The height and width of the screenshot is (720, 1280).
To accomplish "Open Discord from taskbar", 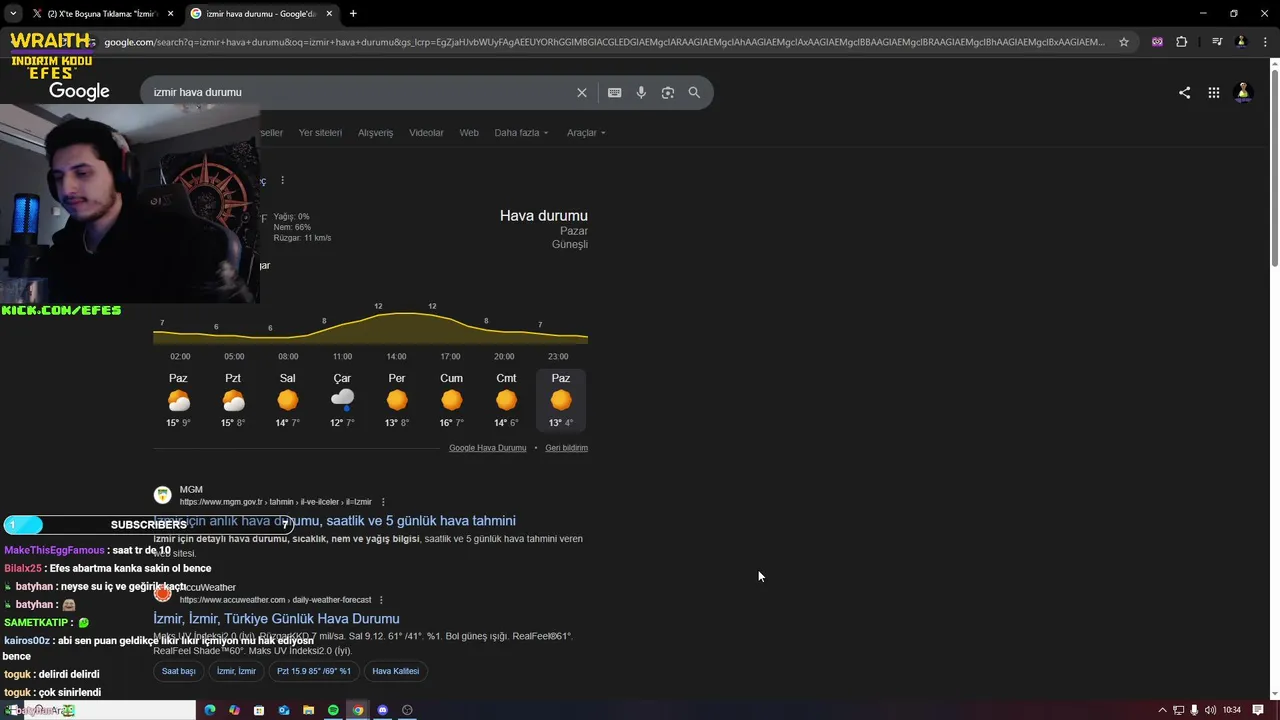I will (x=382, y=710).
